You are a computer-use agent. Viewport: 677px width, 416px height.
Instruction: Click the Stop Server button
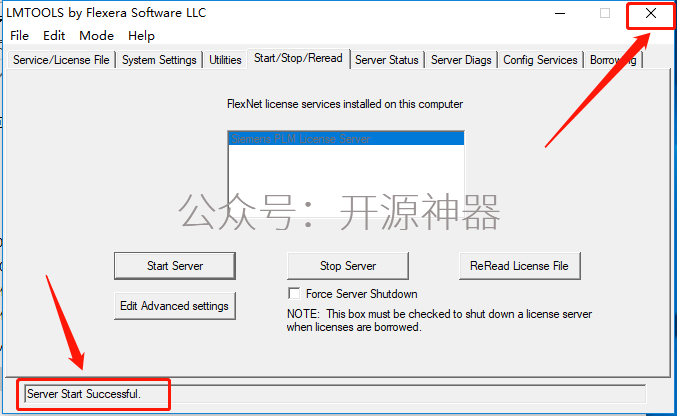(348, 266)
